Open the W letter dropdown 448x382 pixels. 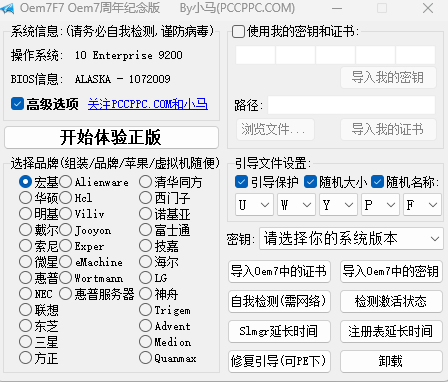[x=296, y=205]
